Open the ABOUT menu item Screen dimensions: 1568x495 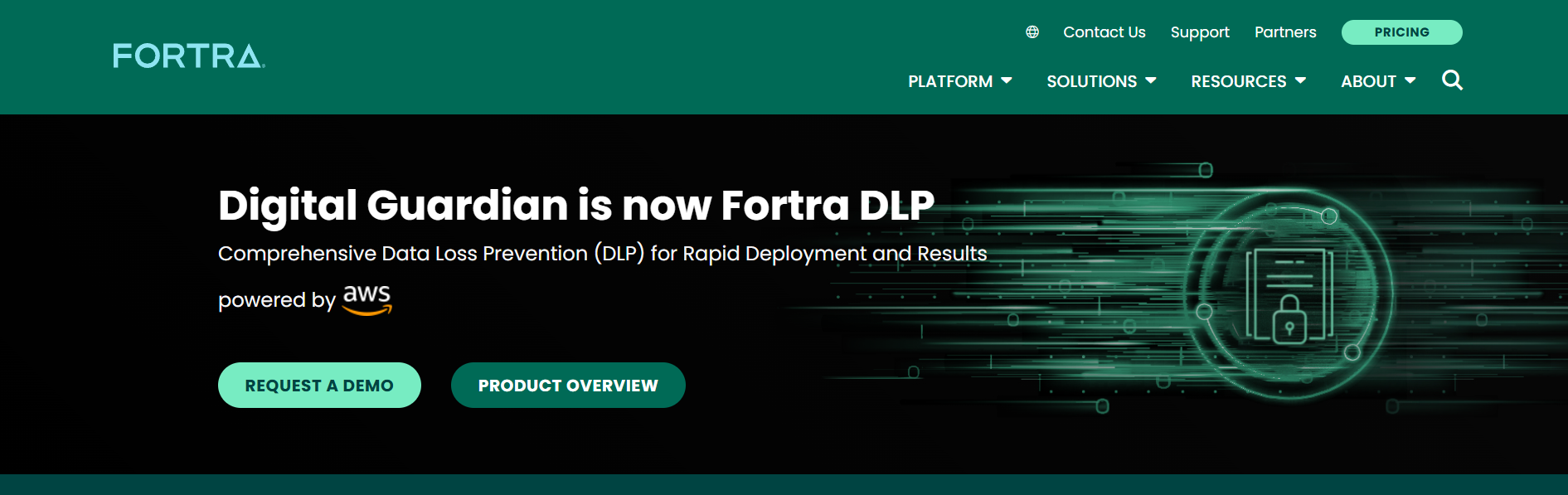pos(1369,81)
